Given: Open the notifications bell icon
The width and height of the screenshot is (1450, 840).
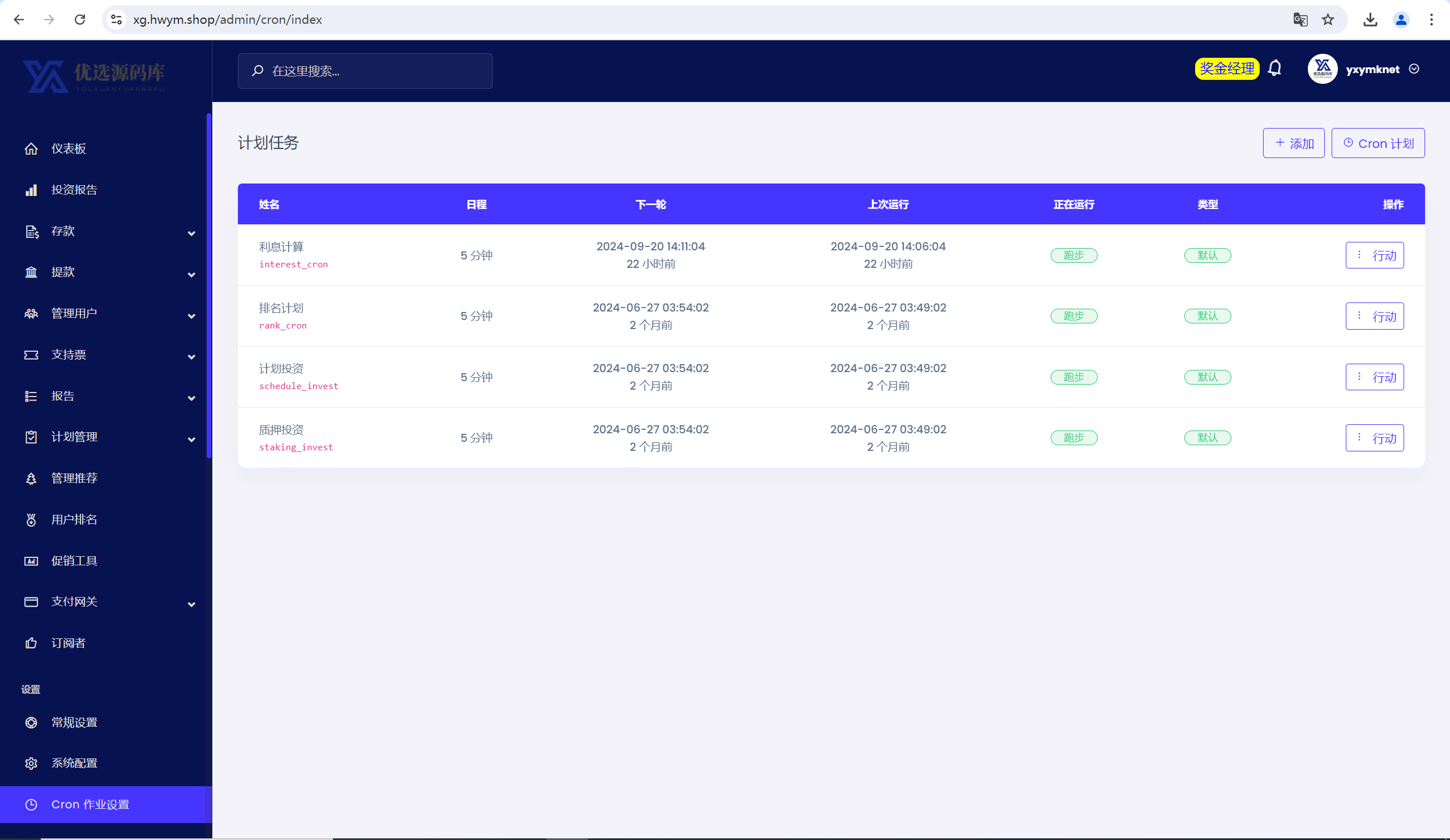Looking at the screenshot, I should (1274, 69).
